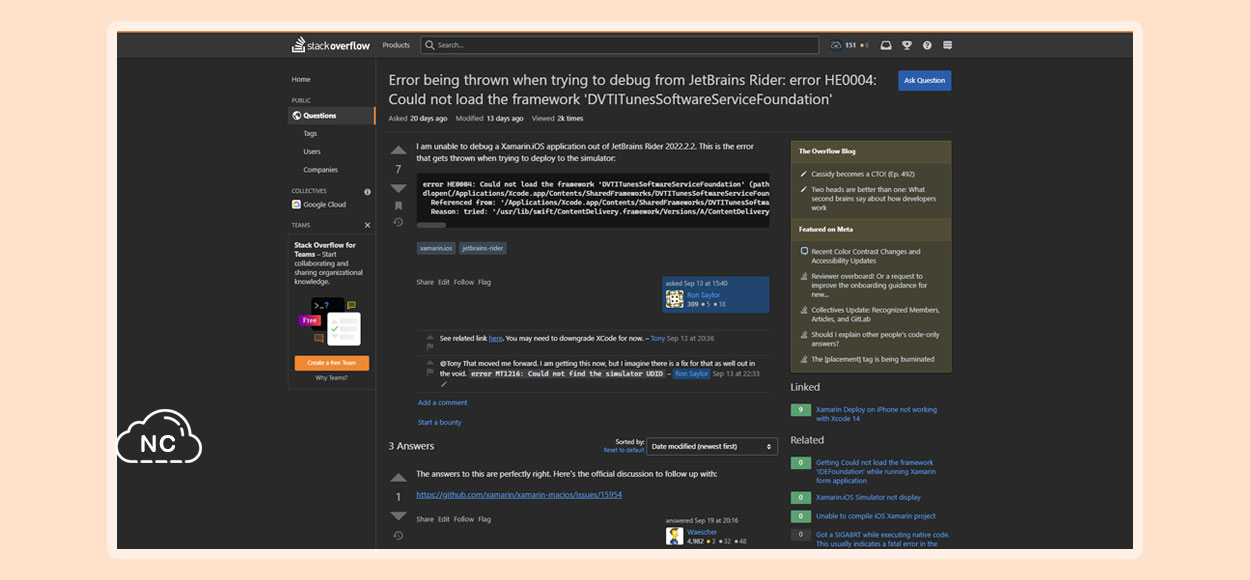The height and width of the screenshot is (580, 1250).
Task: Show the first answer's activity history
Action: pyautogui.click(x=398, y=536)
